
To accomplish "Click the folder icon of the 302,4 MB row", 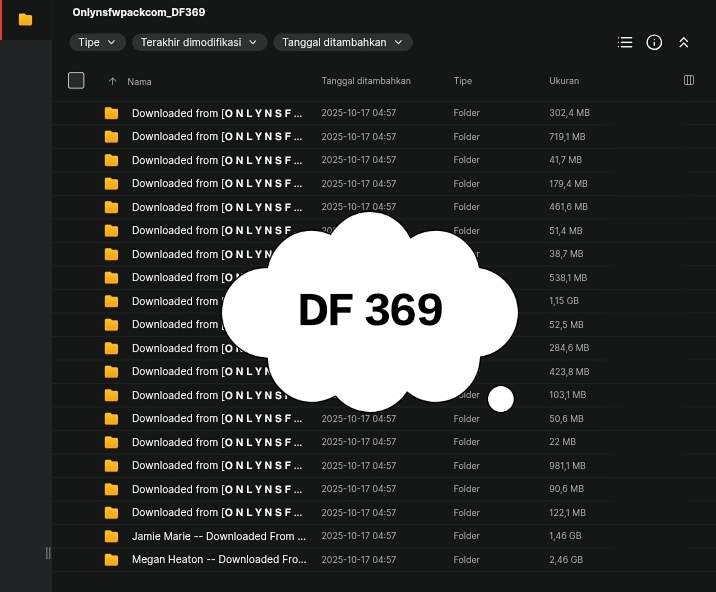I will 111,113.
